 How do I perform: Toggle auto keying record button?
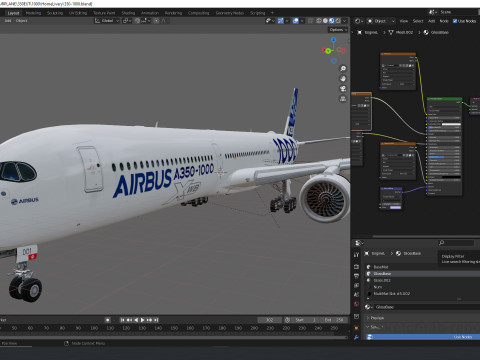pyautogui.click(x=108, y=320)
